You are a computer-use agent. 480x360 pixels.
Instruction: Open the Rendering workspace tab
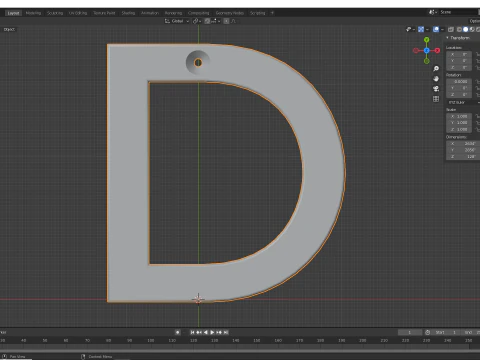pos(173,13)
